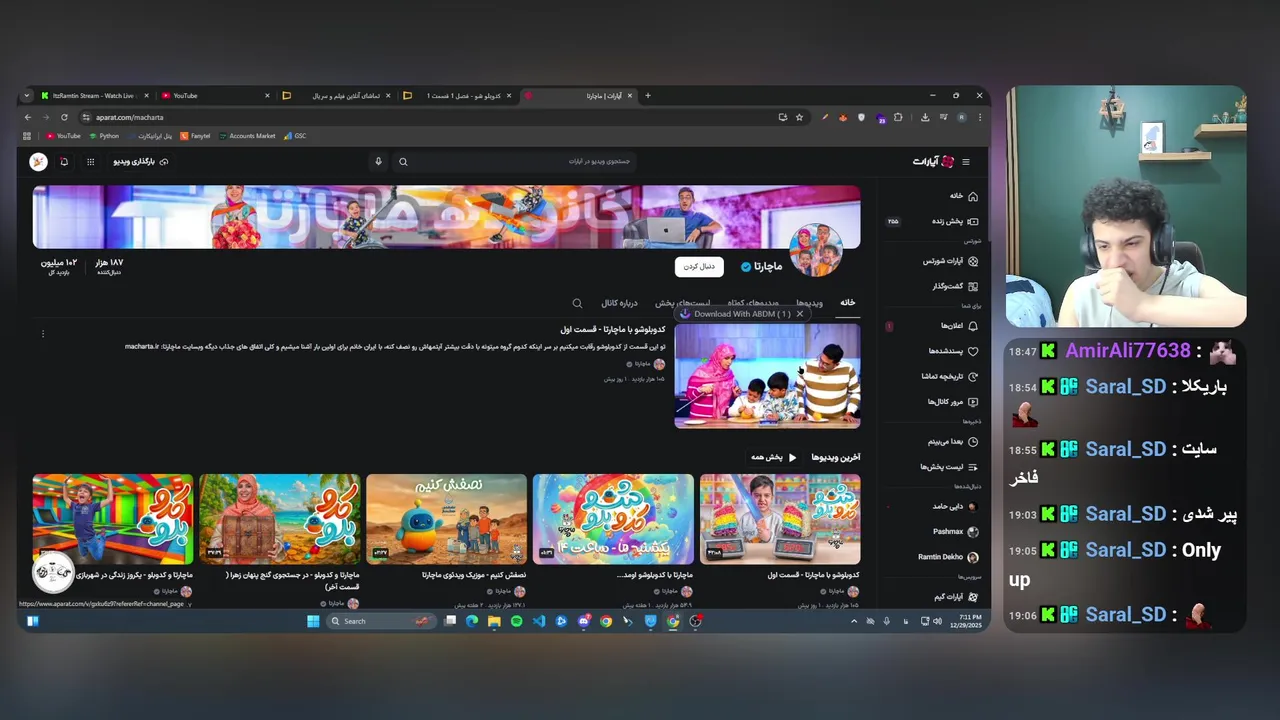Open آپارات گیم service
The width and height of the screenshot is (1280, 720).
(x=955, y=597)
